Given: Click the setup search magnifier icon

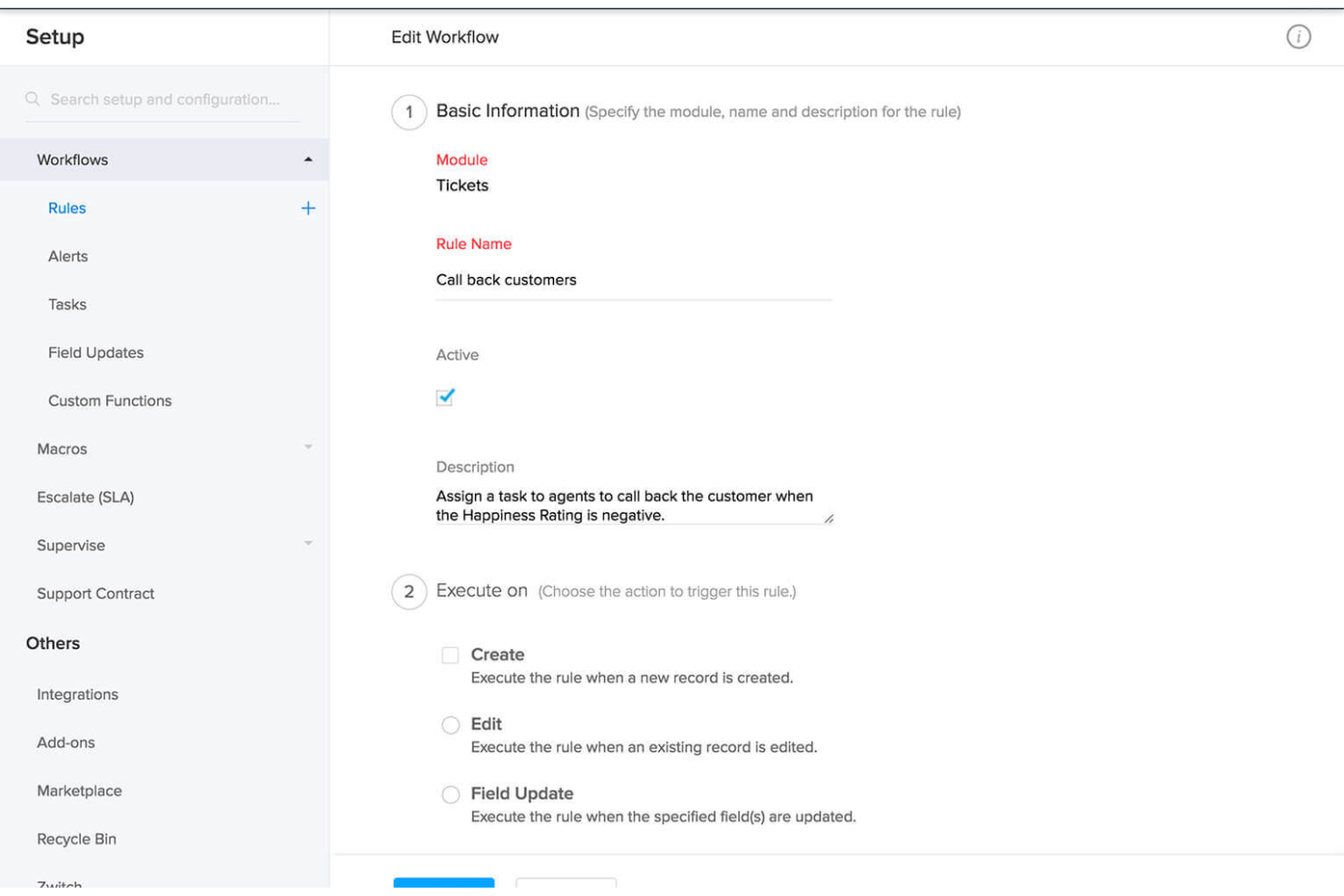Looking at the screenshot, I should [x=32, y=99].
